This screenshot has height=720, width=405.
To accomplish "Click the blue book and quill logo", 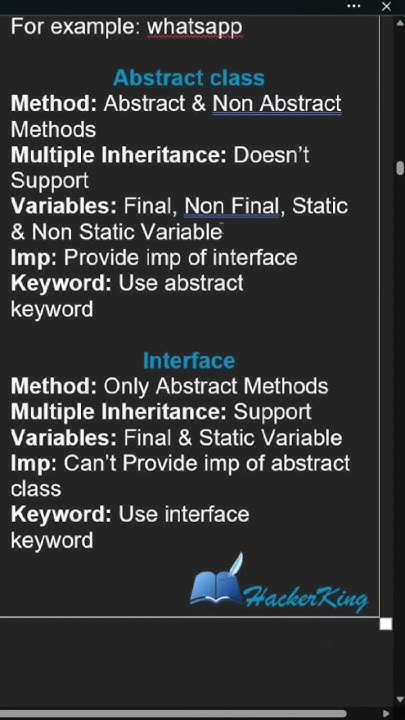I will pyautogui.click(x=216, y=580).
